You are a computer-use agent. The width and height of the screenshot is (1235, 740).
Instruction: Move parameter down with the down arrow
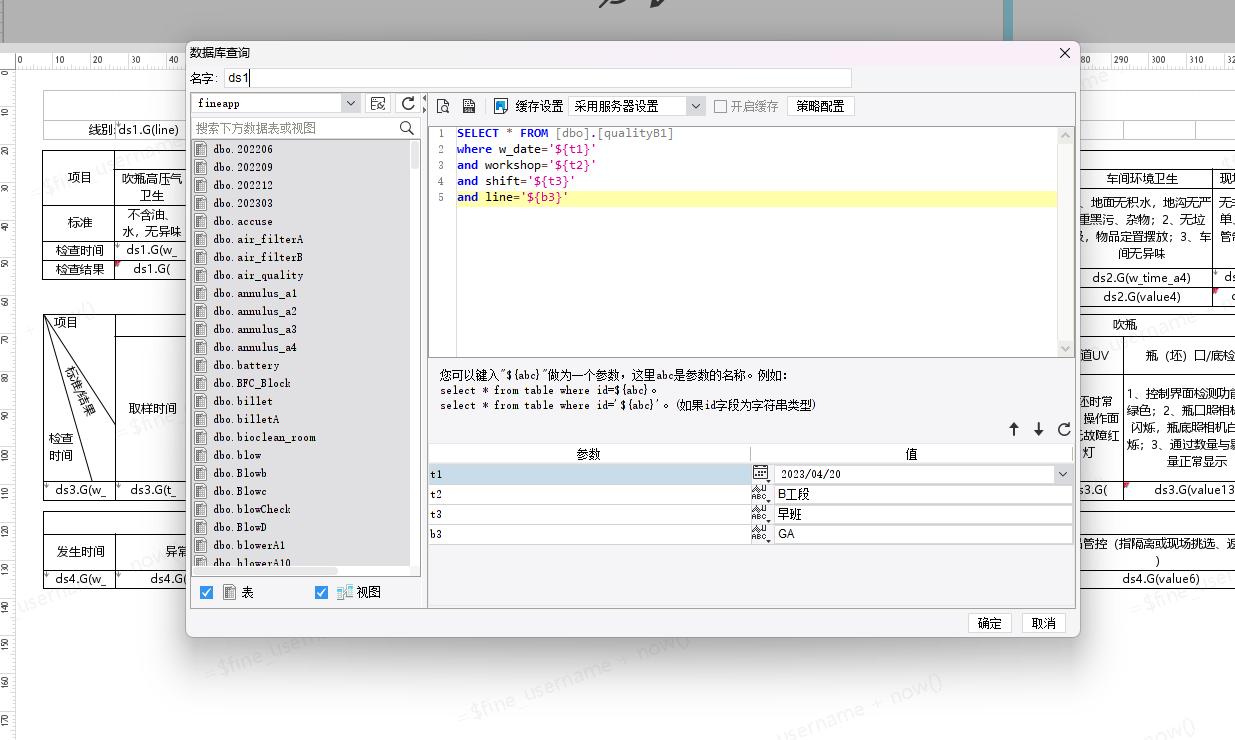tap(1039, 429)
